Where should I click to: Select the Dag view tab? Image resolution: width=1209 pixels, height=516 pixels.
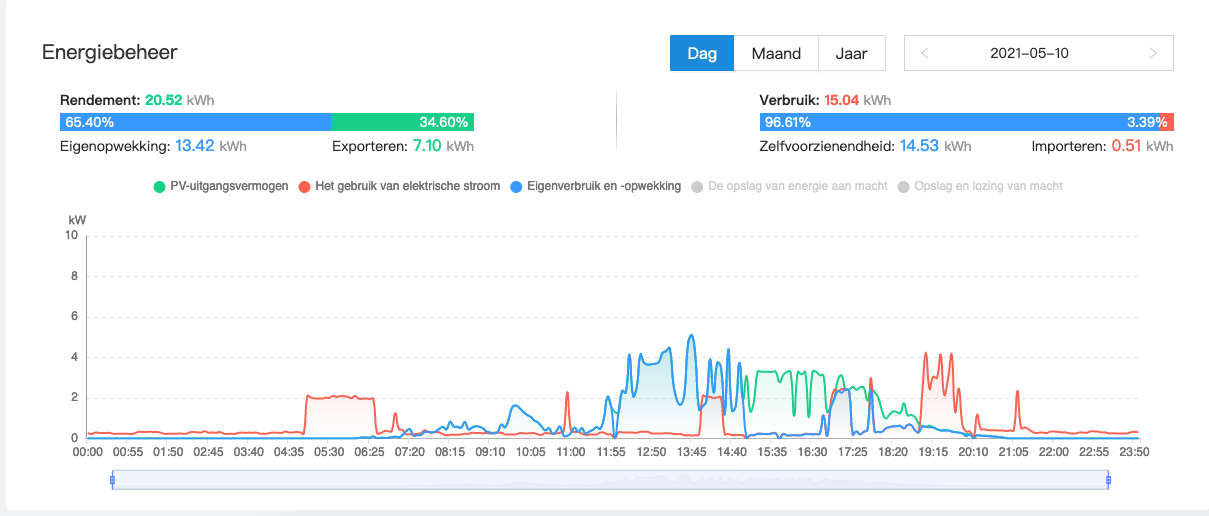click(702, 53)
